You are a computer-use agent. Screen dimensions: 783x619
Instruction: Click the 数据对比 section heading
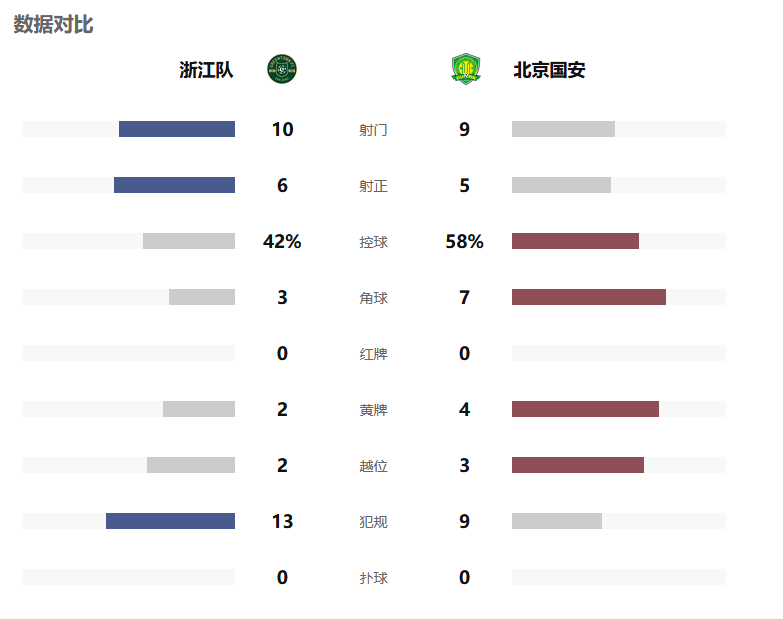point(53,24)
